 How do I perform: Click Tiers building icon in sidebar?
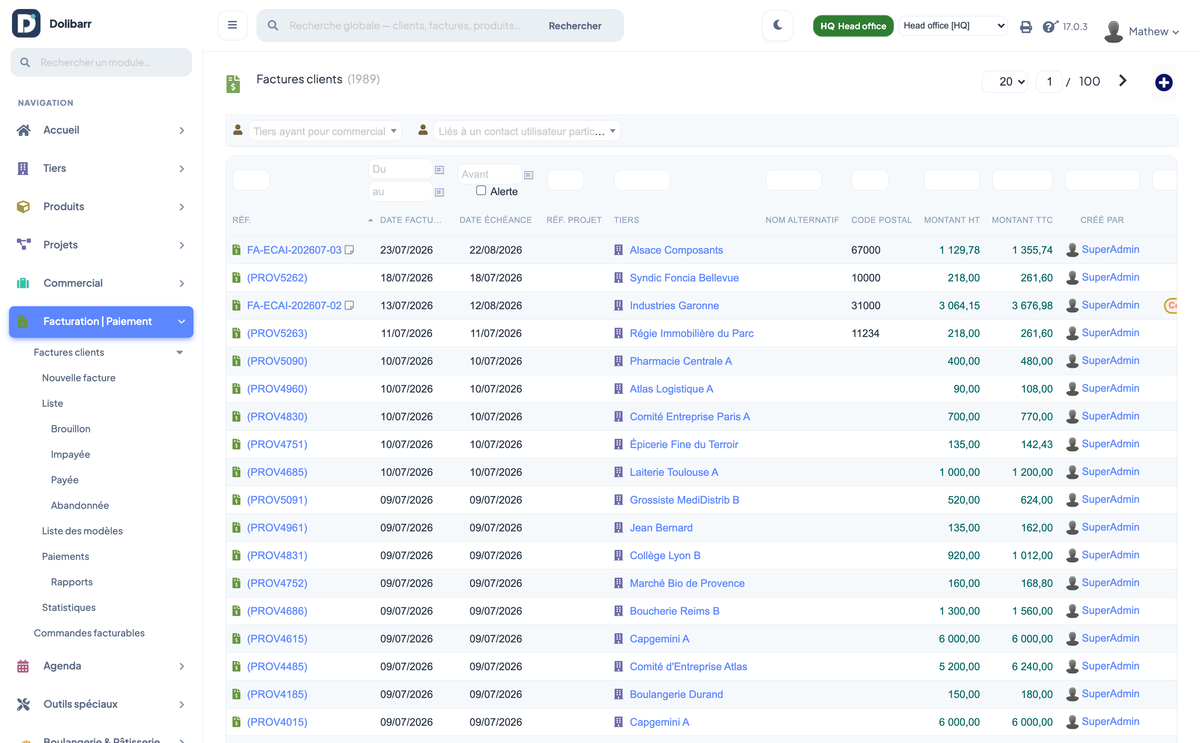pos(24,169)
